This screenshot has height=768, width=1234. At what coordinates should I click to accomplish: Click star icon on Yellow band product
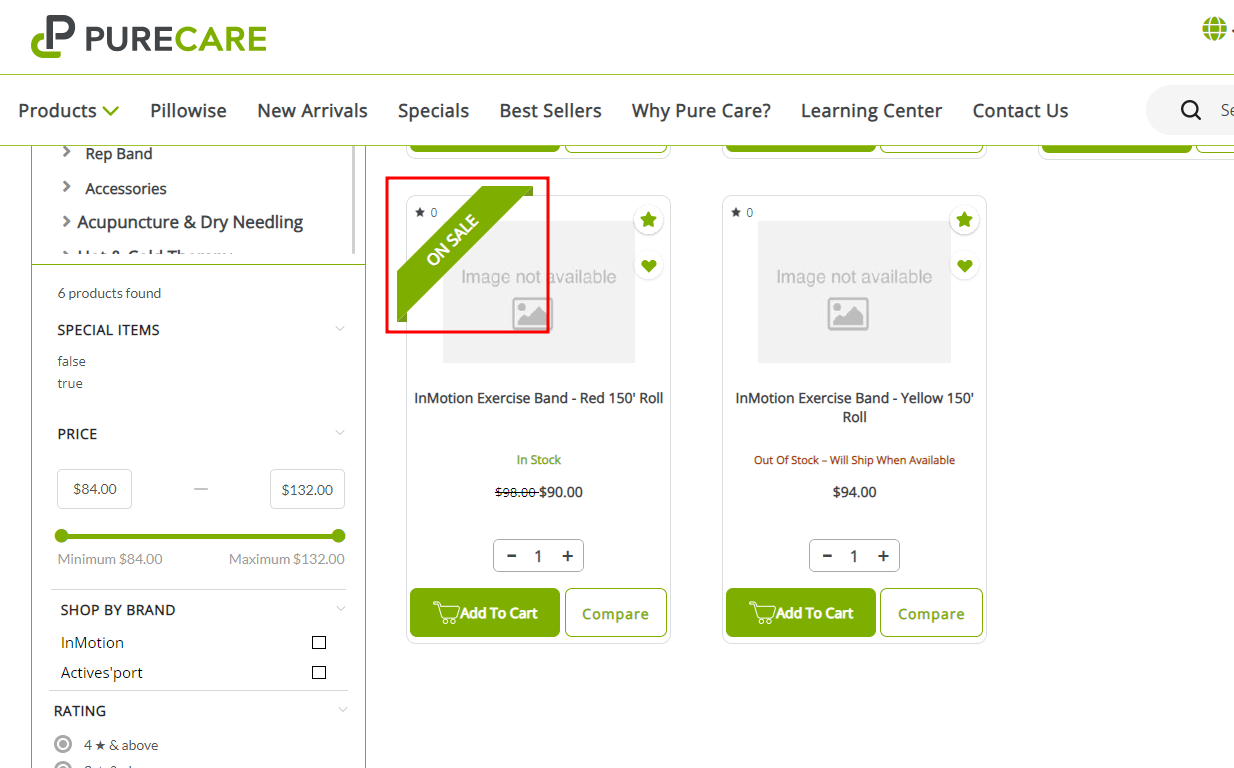coord(964,220)
